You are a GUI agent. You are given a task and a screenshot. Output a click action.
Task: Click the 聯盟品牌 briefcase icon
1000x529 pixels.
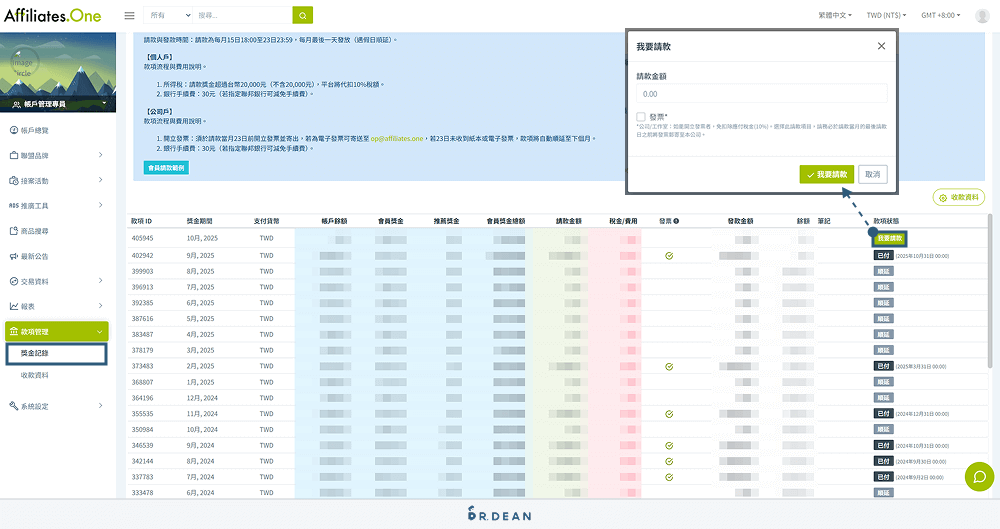[x=13, y=155]
